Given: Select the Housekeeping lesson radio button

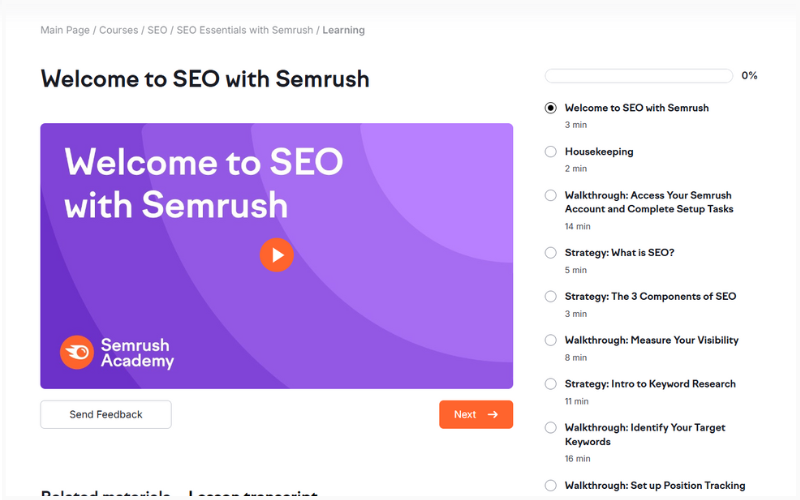Looking at the screenshot, I should point(551,152).
